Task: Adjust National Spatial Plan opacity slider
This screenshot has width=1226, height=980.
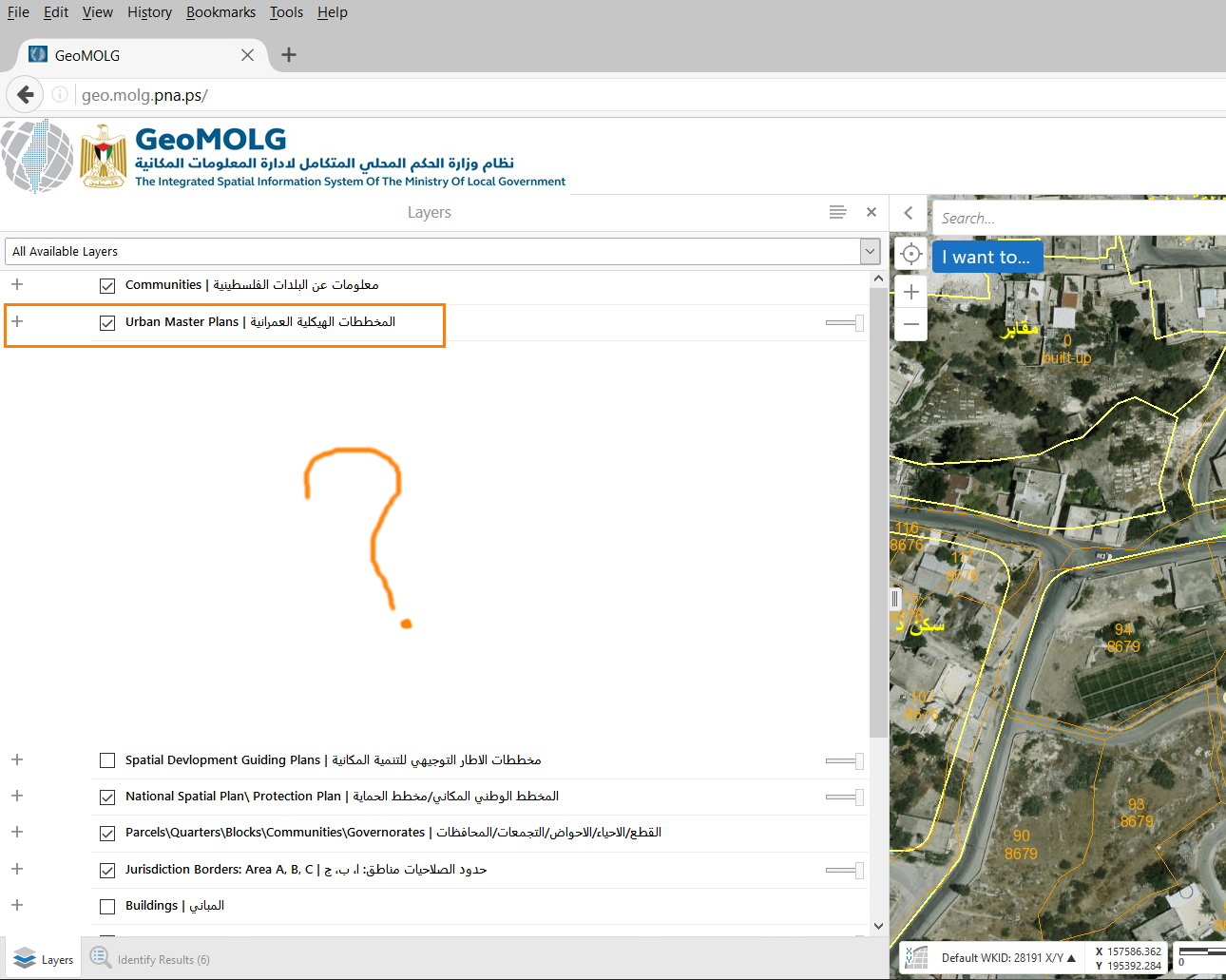Action: (x=844, y=797)
